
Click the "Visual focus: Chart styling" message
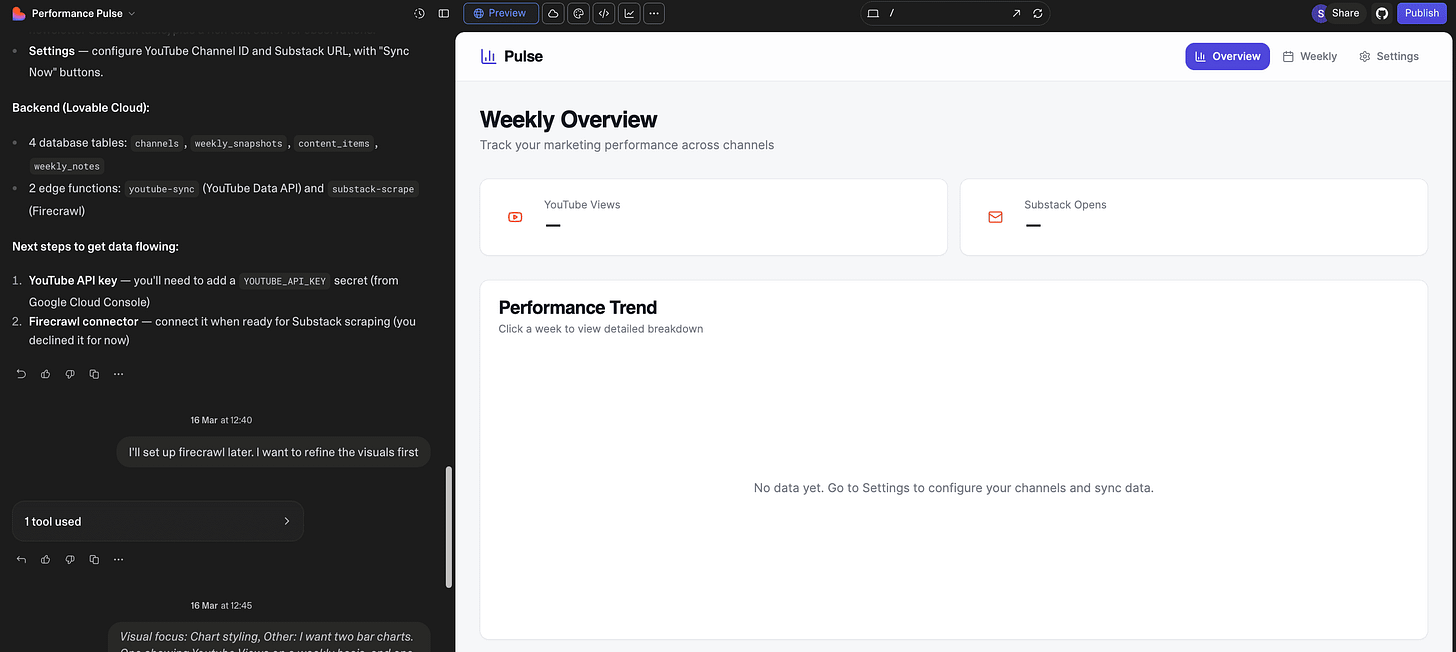point(269,637)
